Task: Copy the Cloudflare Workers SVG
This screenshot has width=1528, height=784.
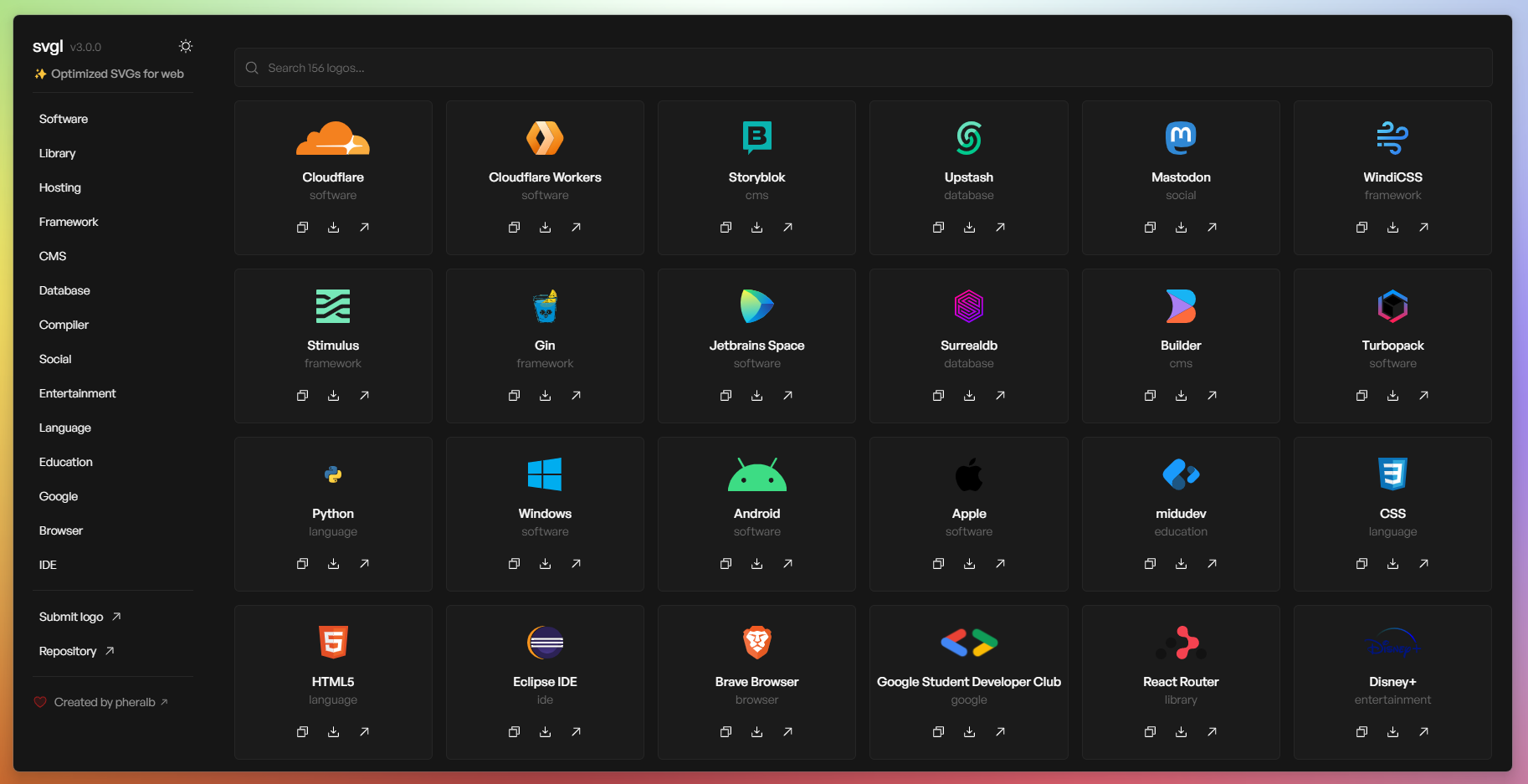Action: coord(514,228)
